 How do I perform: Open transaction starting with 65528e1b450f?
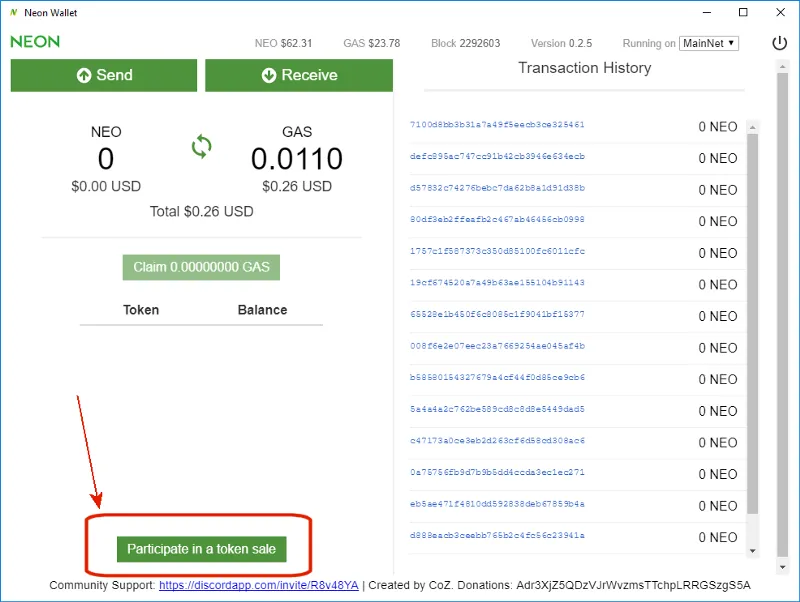pos(497,314)
